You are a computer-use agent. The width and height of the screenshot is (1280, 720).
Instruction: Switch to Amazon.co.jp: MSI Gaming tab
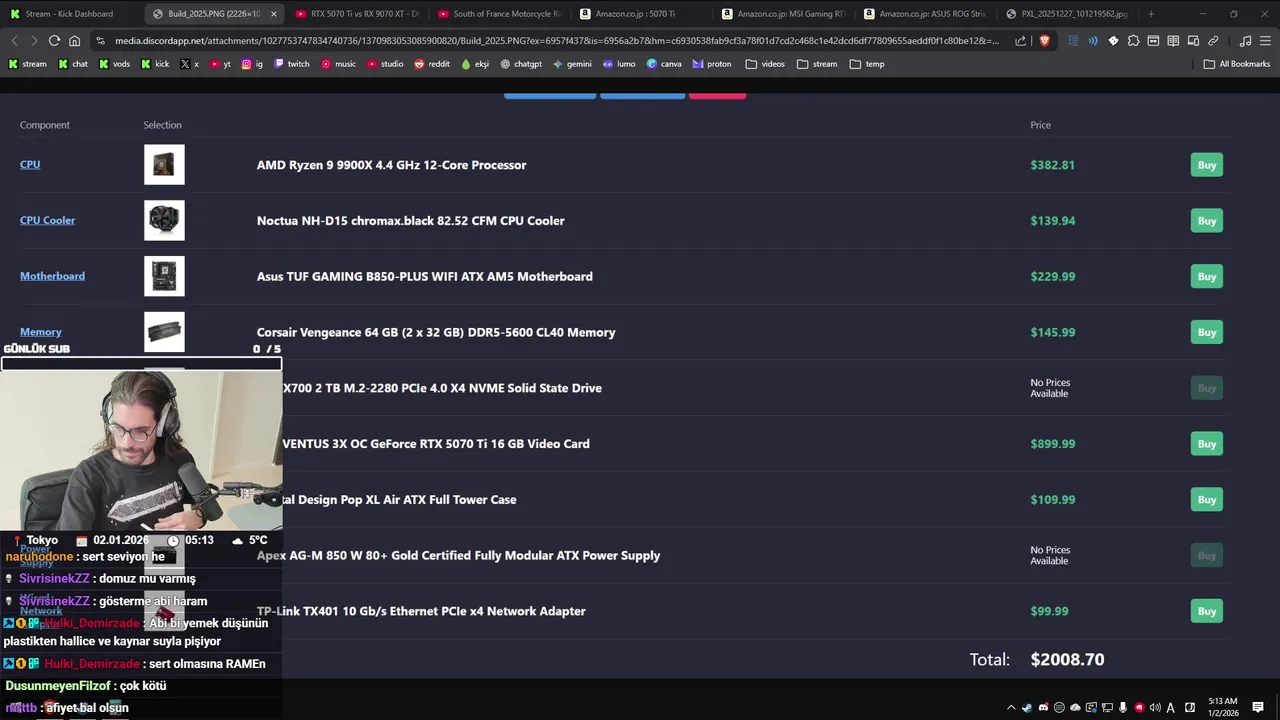[x=785, y=14]
